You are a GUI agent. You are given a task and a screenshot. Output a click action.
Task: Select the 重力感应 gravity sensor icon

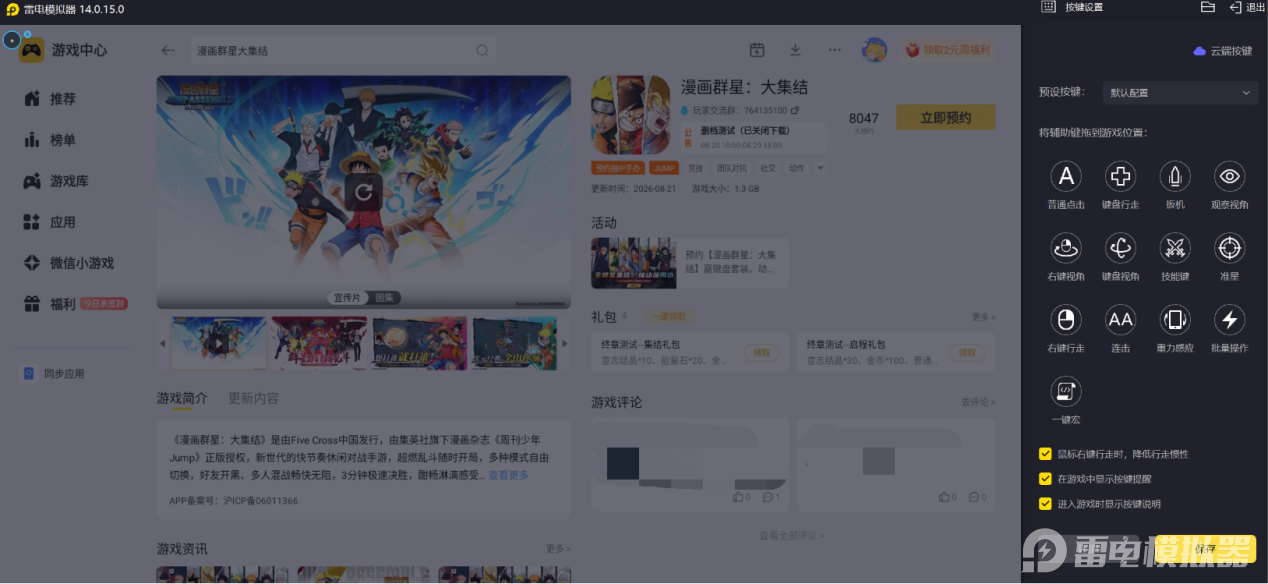[1175, 320]
